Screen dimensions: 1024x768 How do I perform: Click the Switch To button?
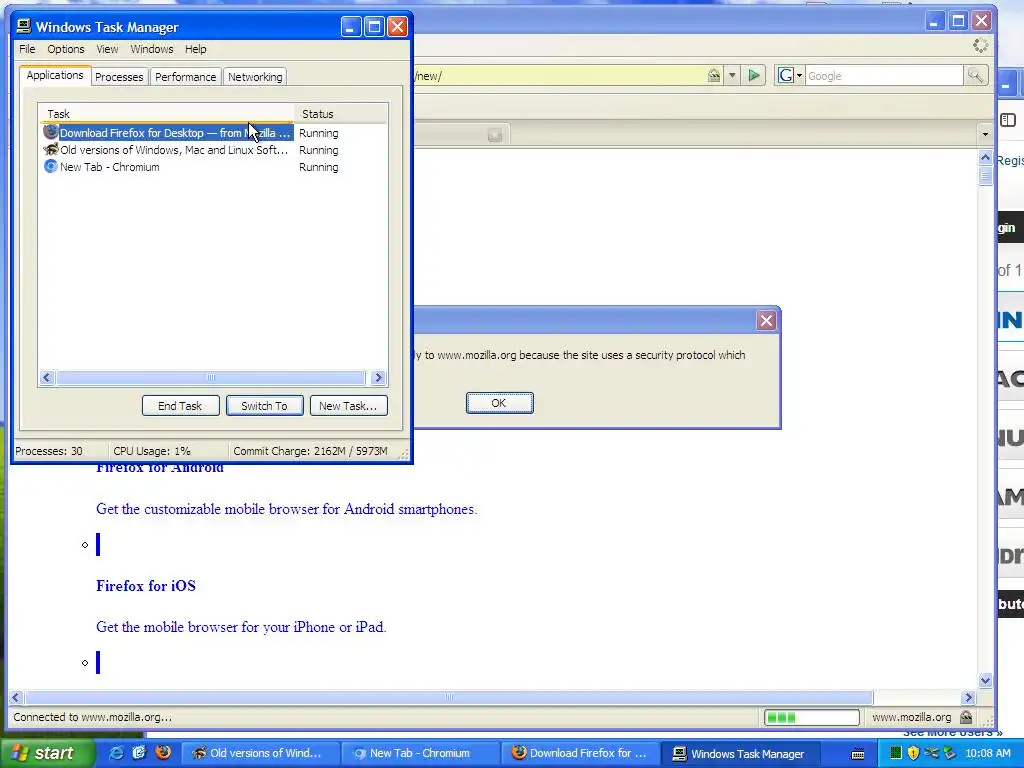click(264, 406)
